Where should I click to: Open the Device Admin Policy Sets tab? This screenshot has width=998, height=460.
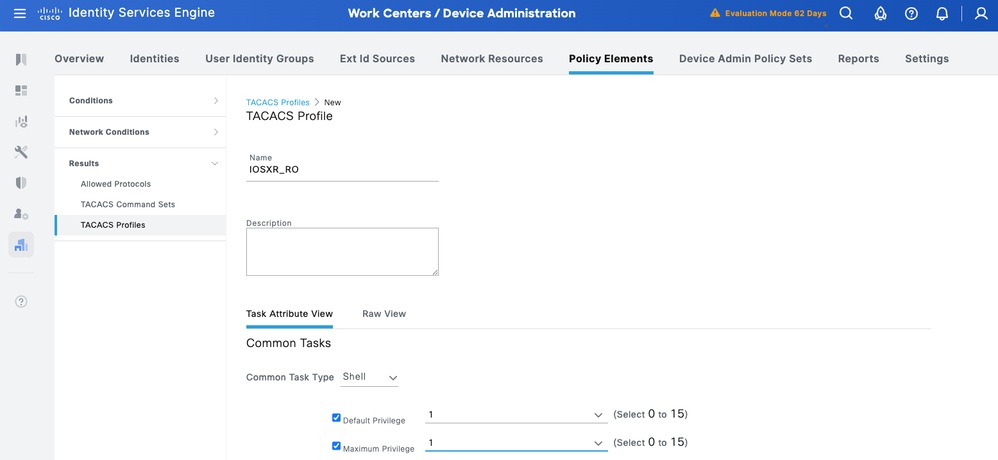[x=745, y=59]
